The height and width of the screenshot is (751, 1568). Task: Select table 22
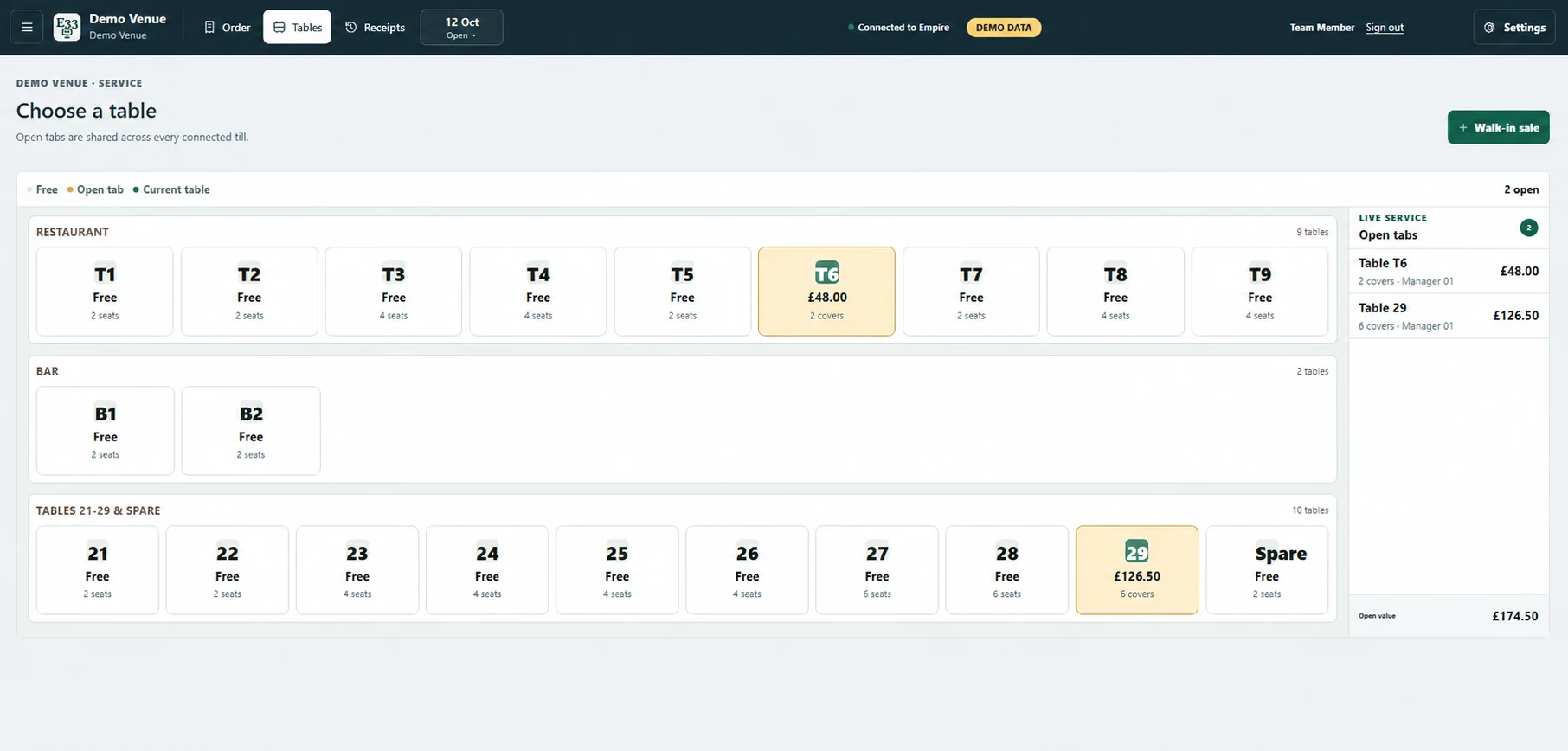point(228,570)
